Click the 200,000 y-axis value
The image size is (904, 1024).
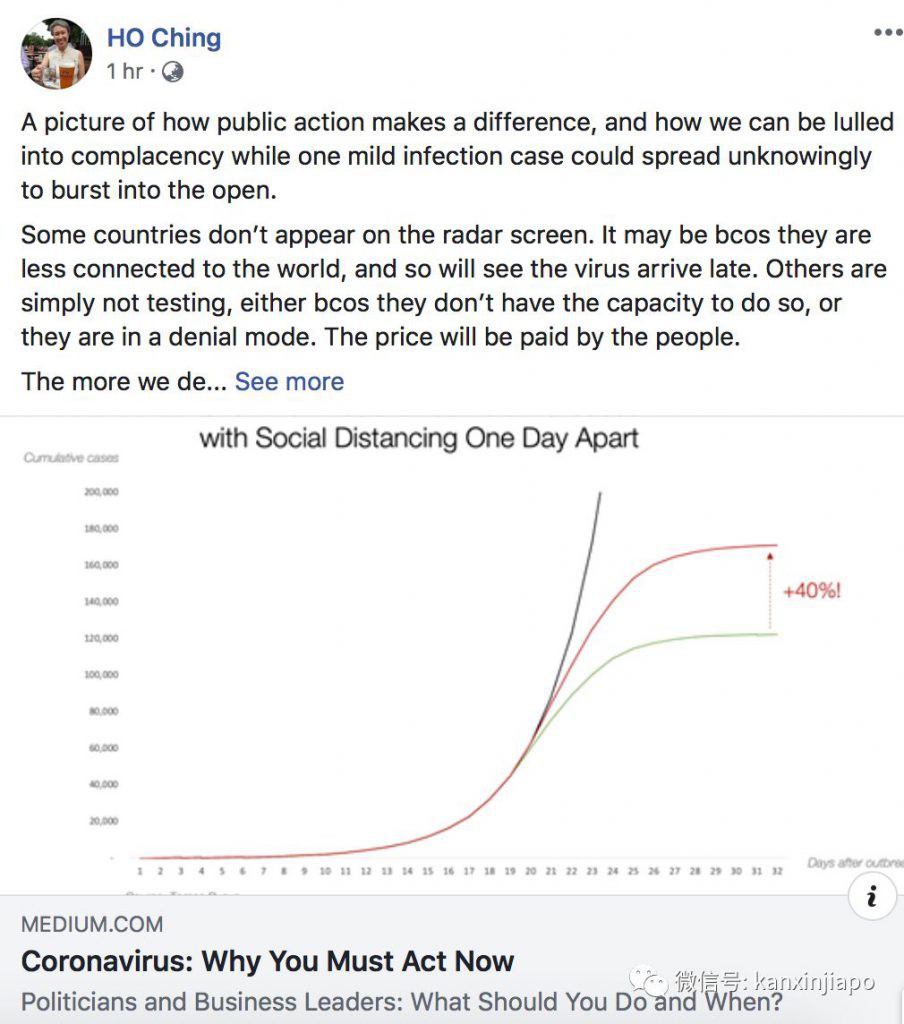(x=100, y=492)
